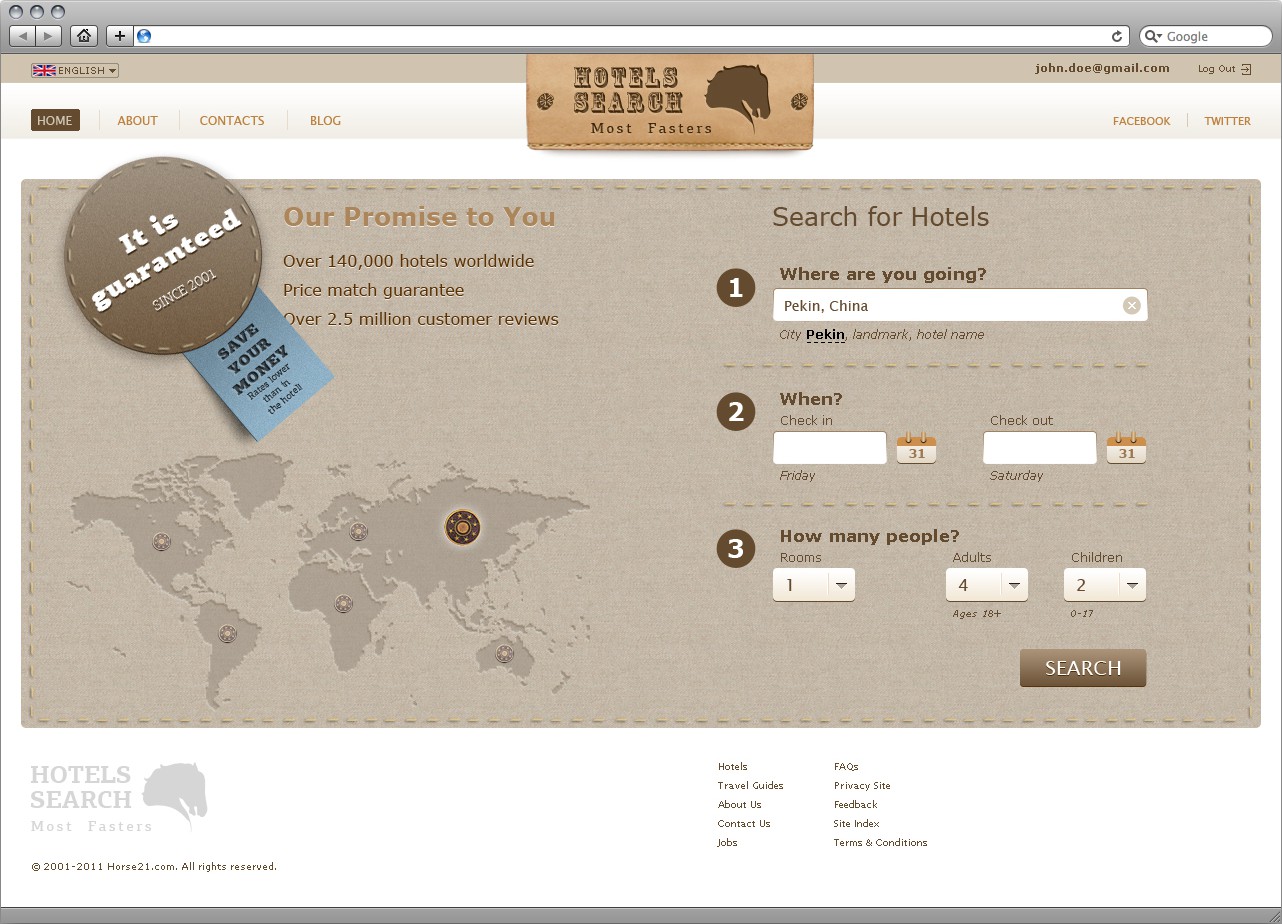The width and height of the screenshot is (1282, 924).
Task: Visit the TWITTER link in the header
Action: point(1227,121)
